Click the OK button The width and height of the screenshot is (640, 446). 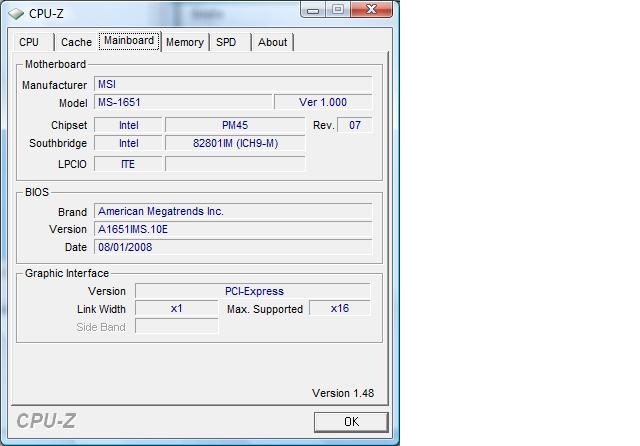point(351,422)
